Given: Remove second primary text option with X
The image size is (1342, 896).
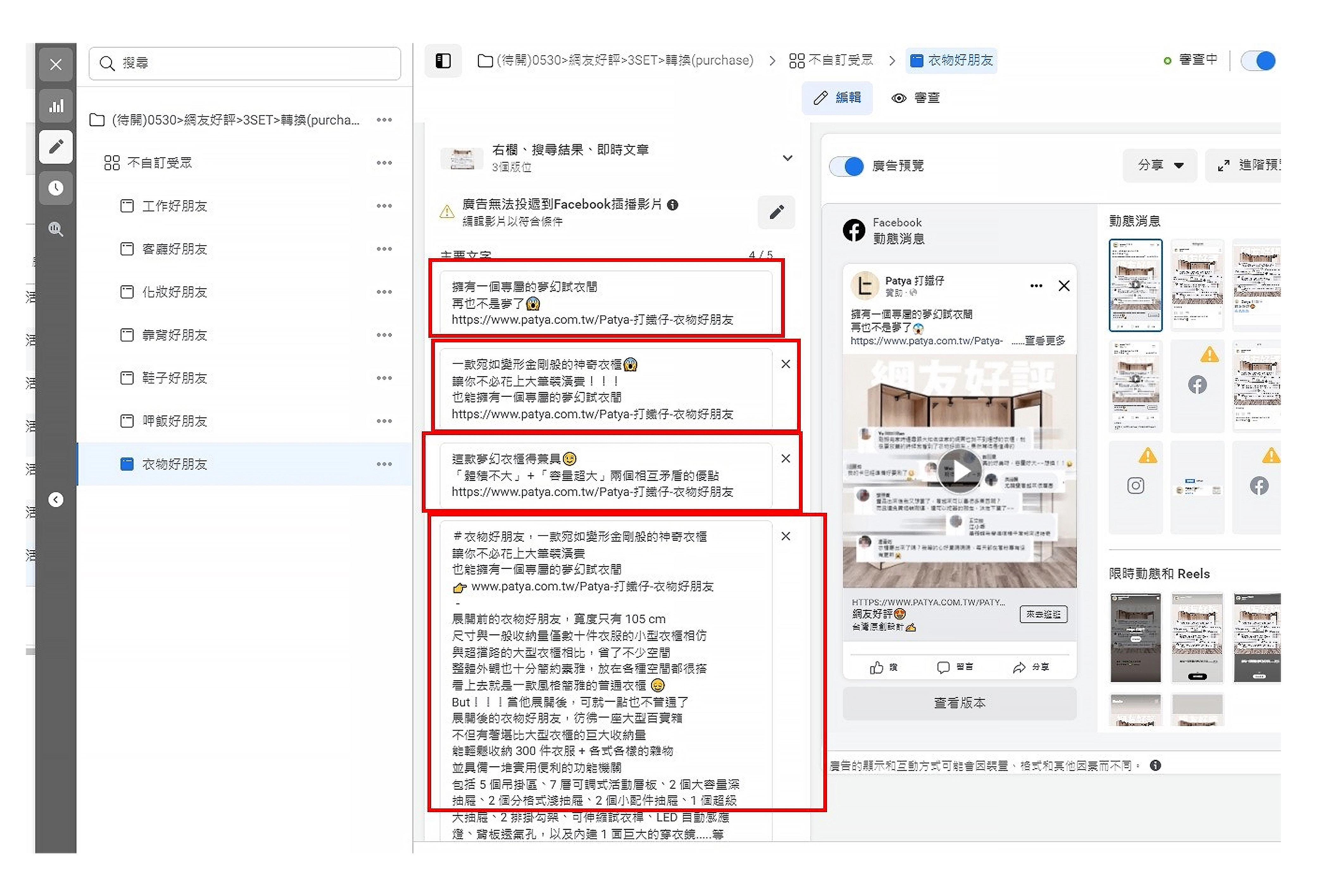Looking at the screenshot, I should 786,364.
